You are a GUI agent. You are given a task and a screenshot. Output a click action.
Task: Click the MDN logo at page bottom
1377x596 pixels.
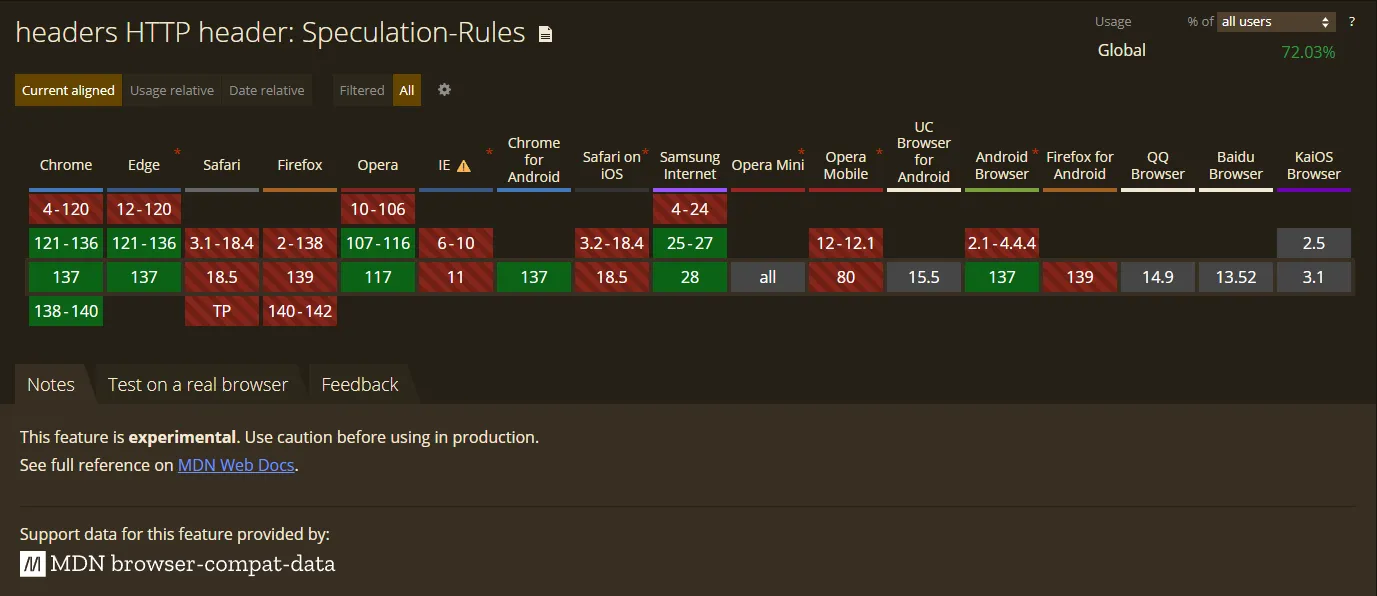[31, 563]
